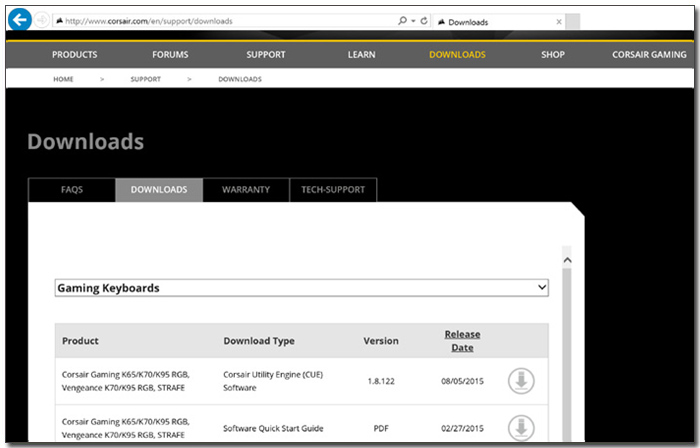700x448 pixels.
Task: Expand the Gaming Keyboards category dropdown
Action: (x=302, y=288)
